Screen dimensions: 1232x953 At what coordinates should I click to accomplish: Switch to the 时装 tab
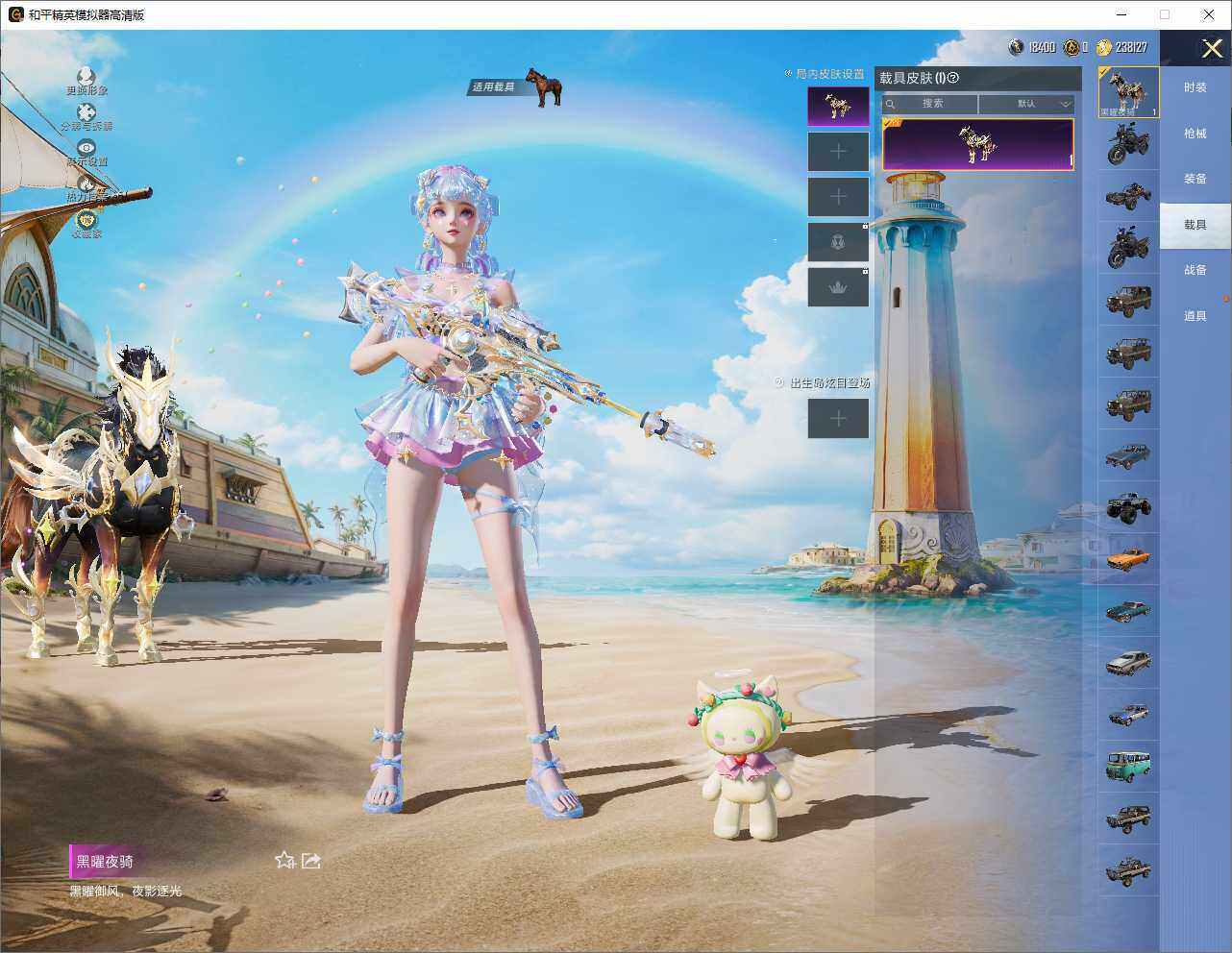click(1195, 87)
